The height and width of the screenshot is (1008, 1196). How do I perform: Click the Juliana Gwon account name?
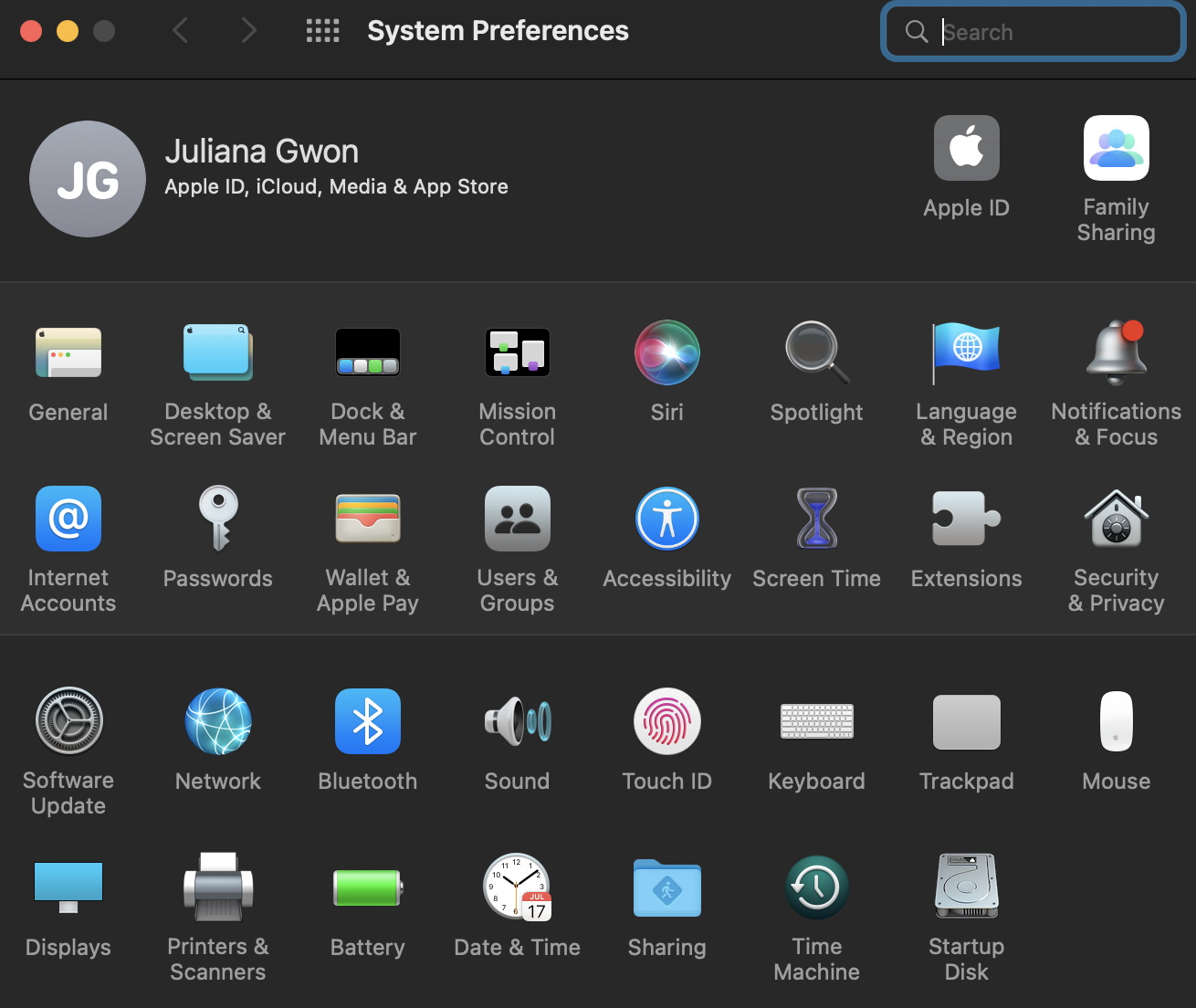click(x=262, y=152)
